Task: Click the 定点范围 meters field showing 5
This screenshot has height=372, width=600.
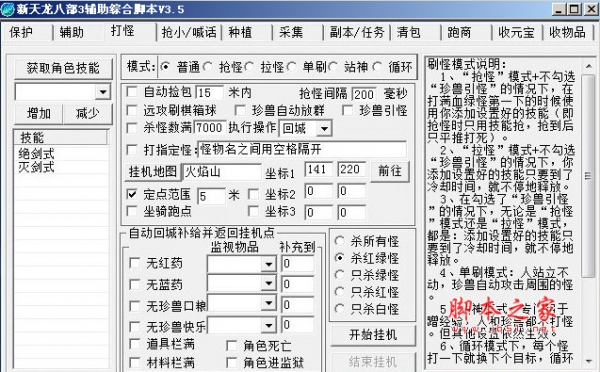Action: pos(211,196)
